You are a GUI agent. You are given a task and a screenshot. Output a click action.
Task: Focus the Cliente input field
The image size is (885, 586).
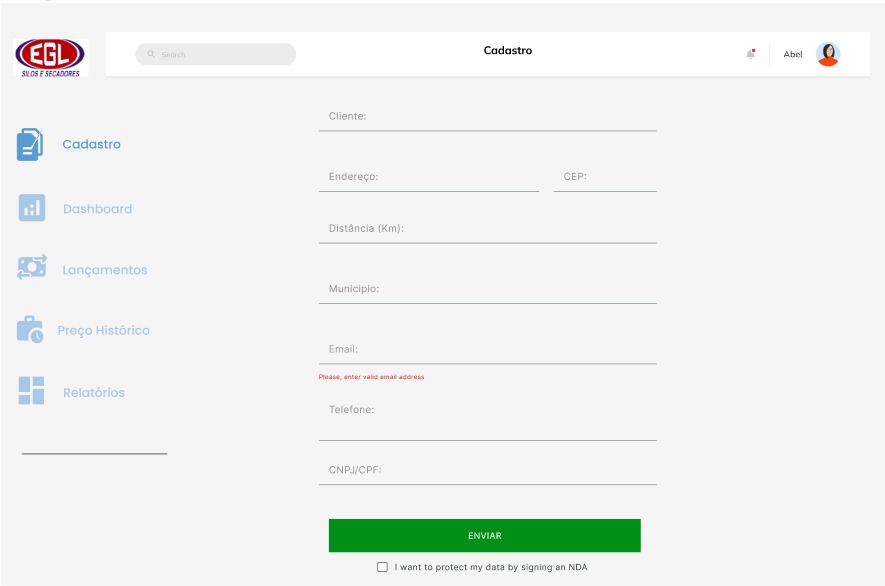pos(487,117)
